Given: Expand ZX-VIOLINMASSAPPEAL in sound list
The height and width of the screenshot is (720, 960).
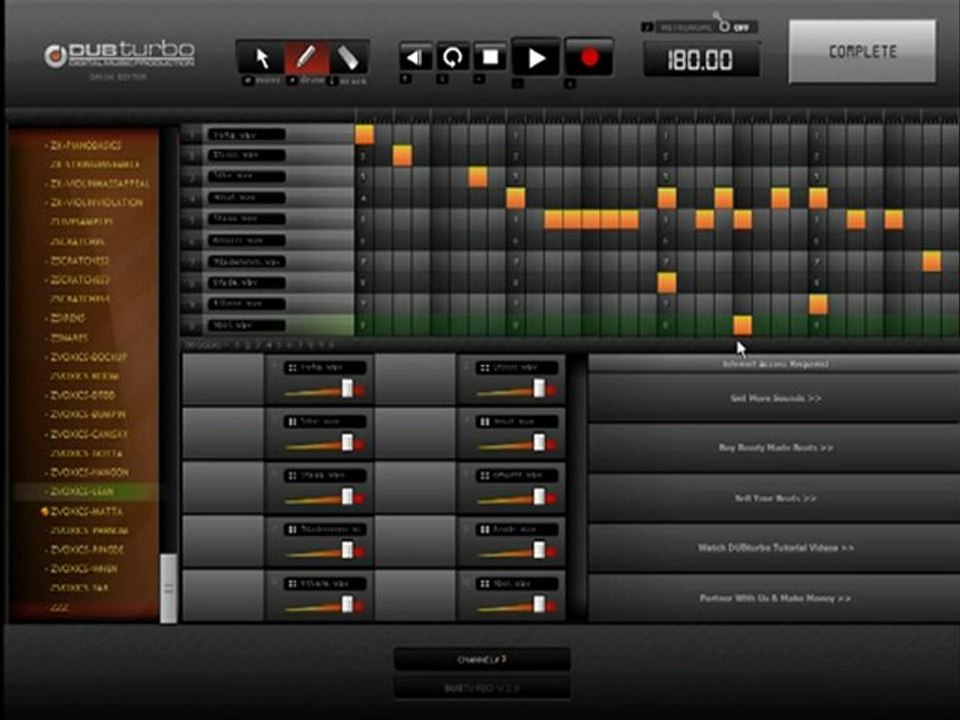Looking at the screenshot, I should [99, 184].
